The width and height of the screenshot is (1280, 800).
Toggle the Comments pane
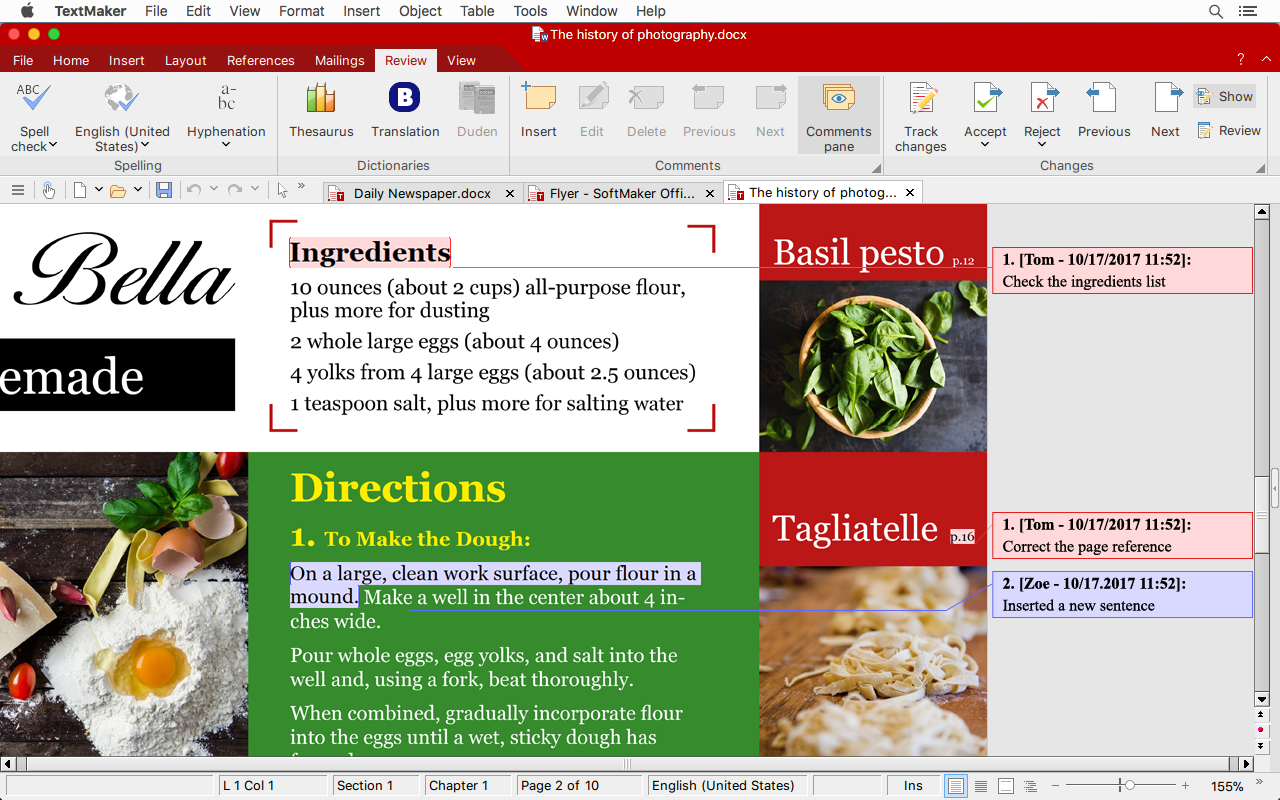point(839,116)
